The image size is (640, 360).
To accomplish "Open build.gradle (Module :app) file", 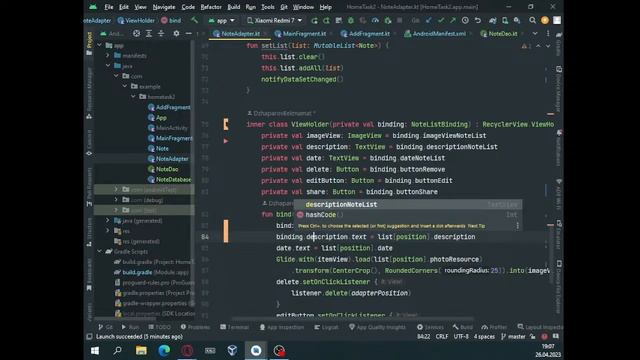I will pos(152,272).
